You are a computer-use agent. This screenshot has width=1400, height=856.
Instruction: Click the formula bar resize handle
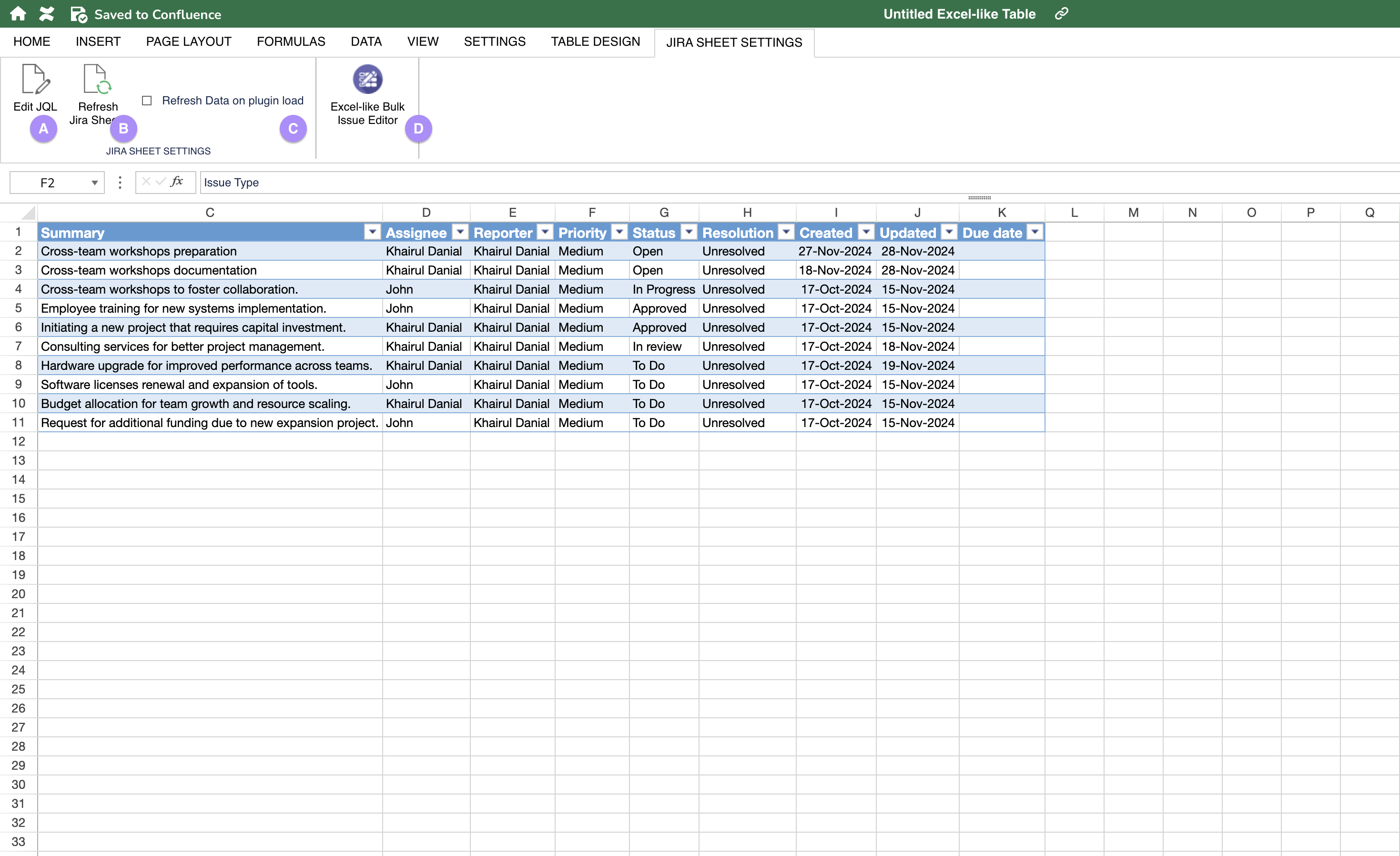point(979,198)
